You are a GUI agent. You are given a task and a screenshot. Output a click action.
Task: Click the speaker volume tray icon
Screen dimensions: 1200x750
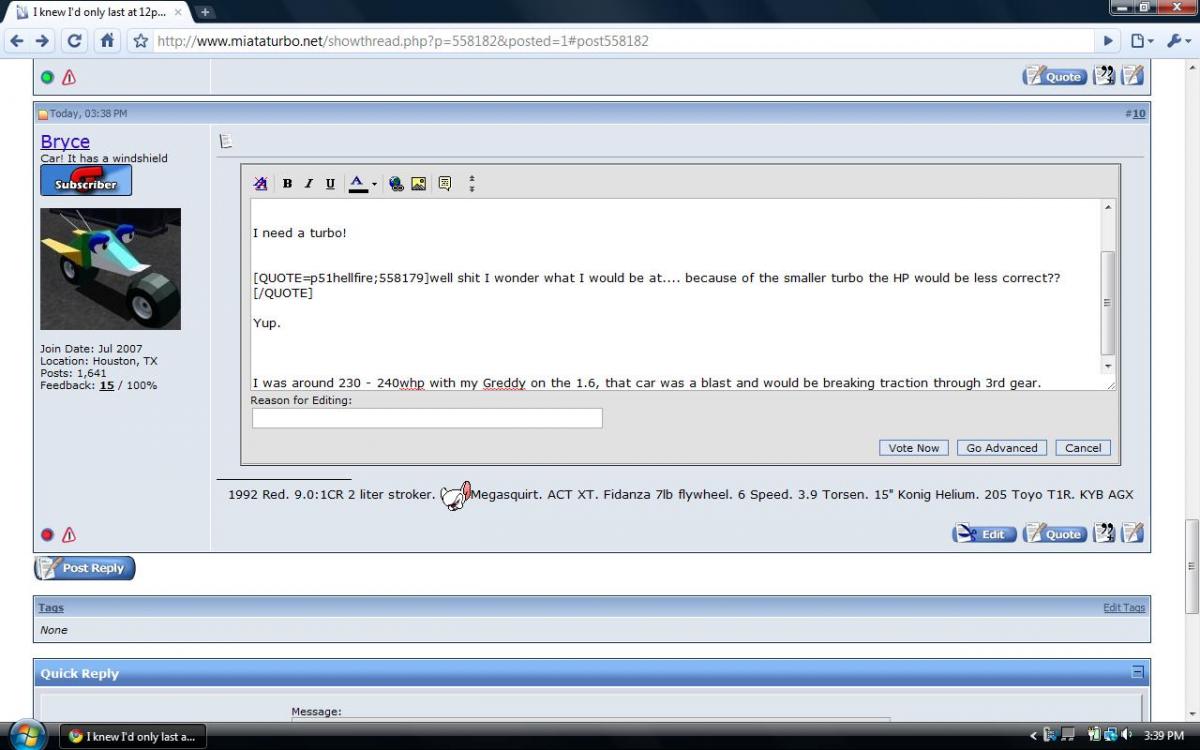point(1128,736)
